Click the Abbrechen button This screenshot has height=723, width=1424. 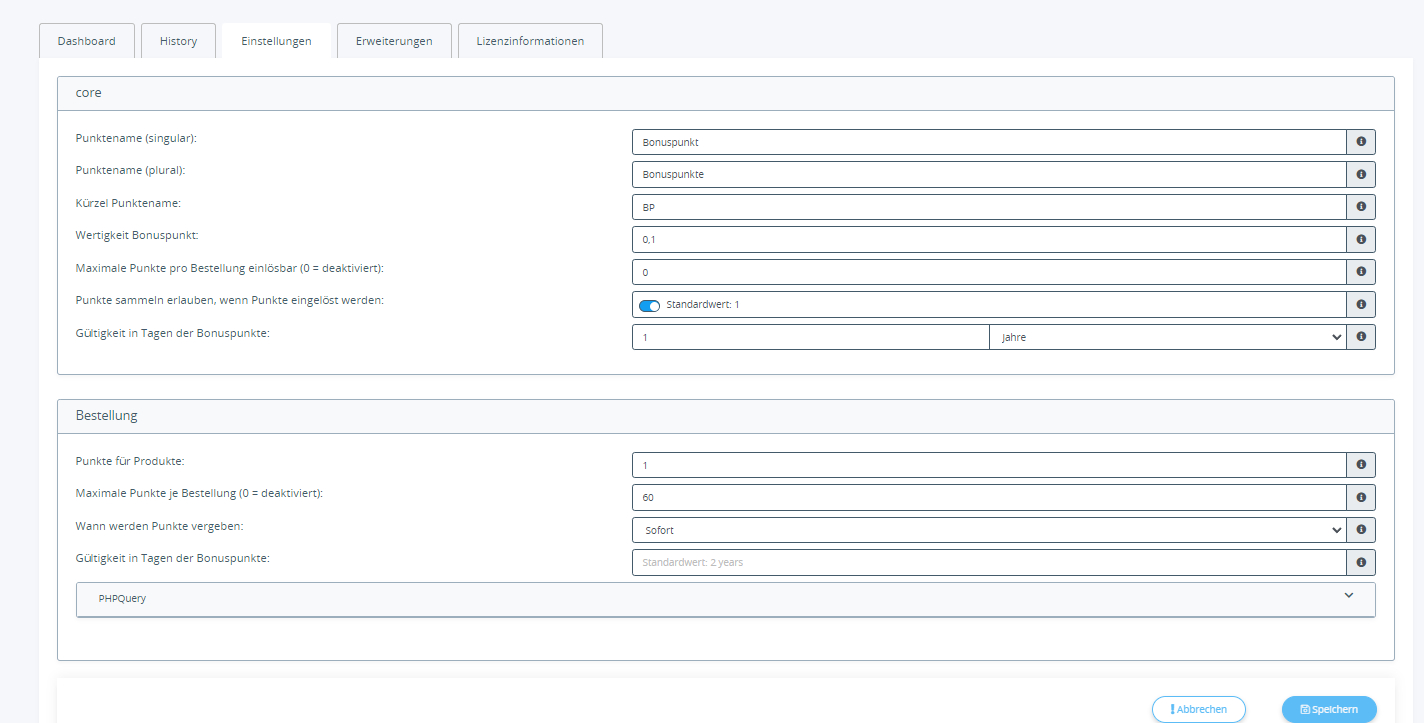click(x=1198, y=708)
